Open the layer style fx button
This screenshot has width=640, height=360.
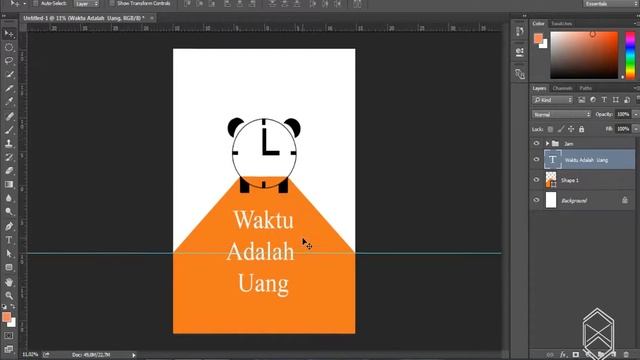pyautogui.click(x=563, y=354)
